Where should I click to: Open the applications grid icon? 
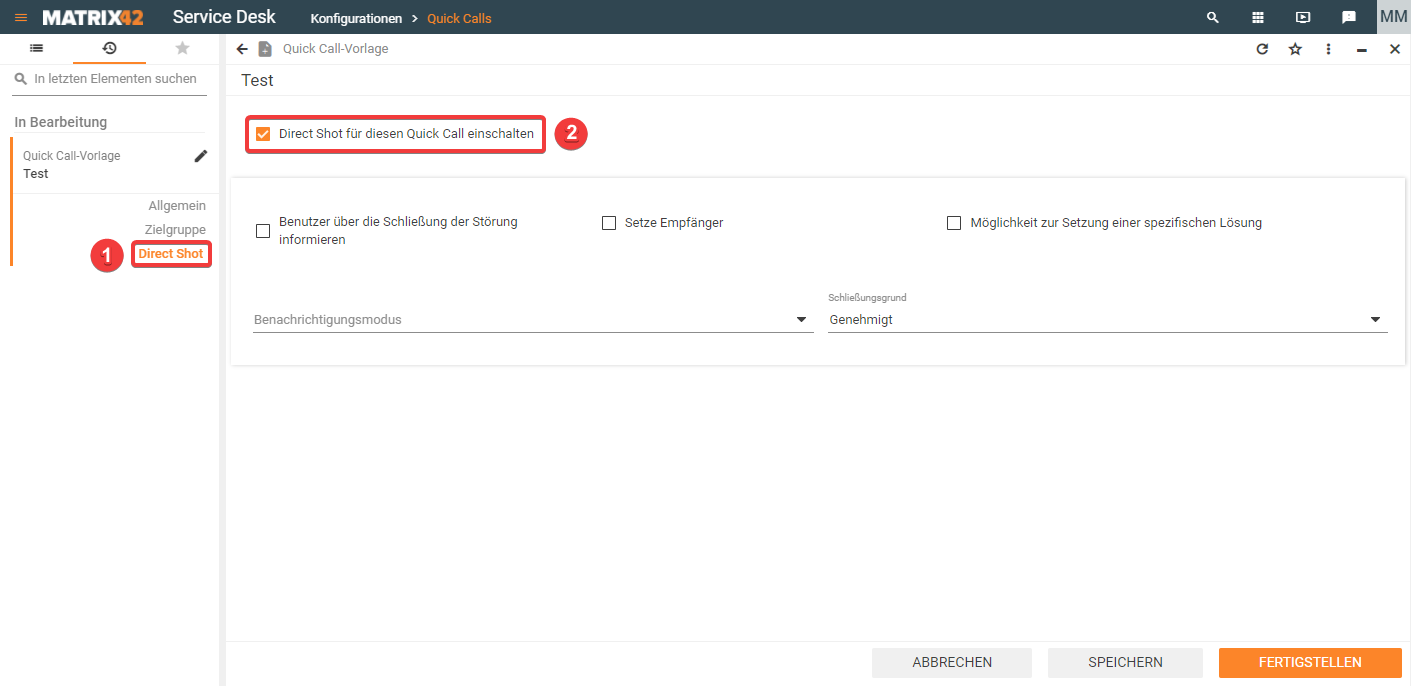point(1258,18)
